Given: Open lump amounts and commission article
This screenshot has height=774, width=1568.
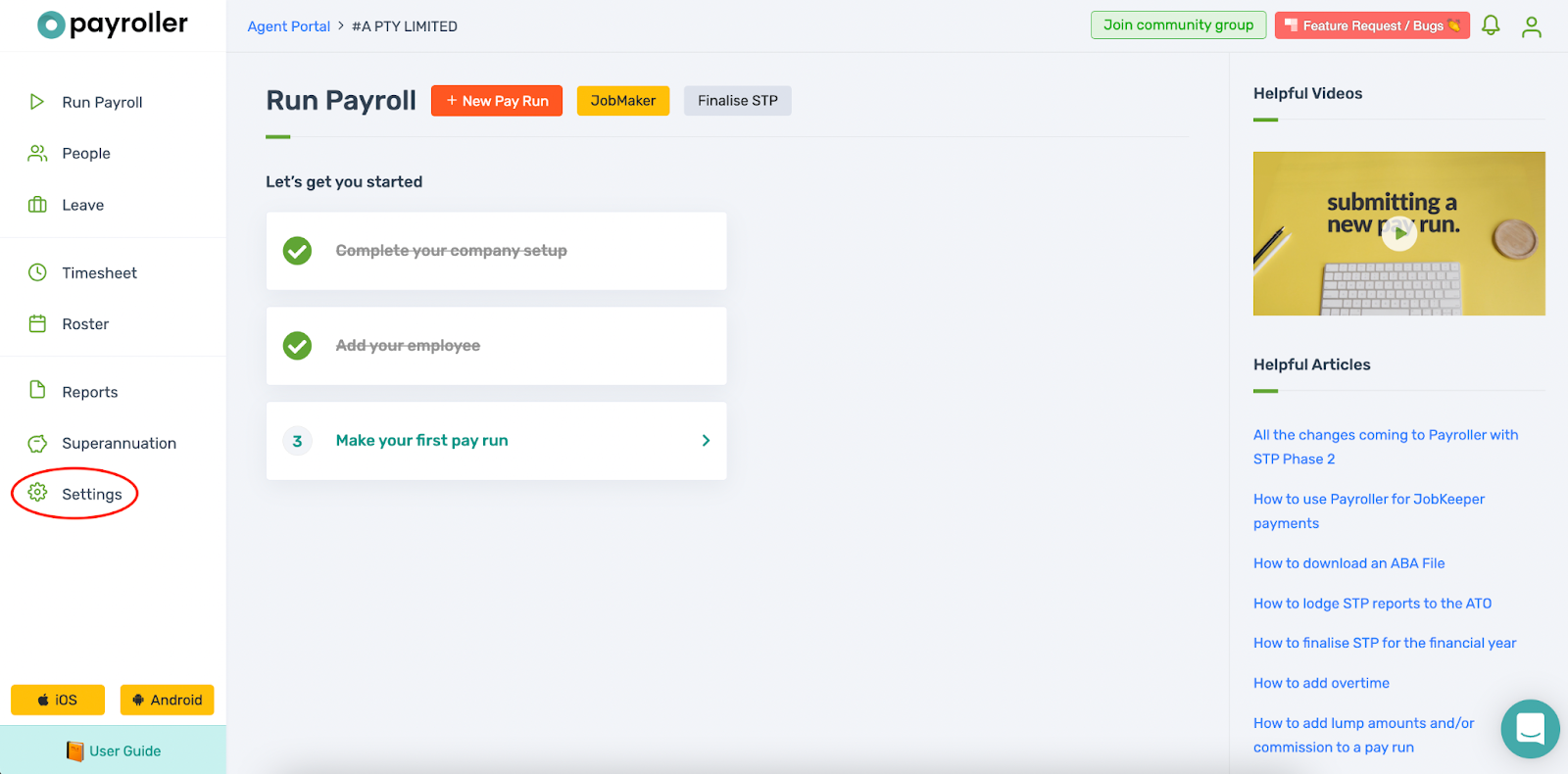Looking at the screenshot, I should 1364,735.
